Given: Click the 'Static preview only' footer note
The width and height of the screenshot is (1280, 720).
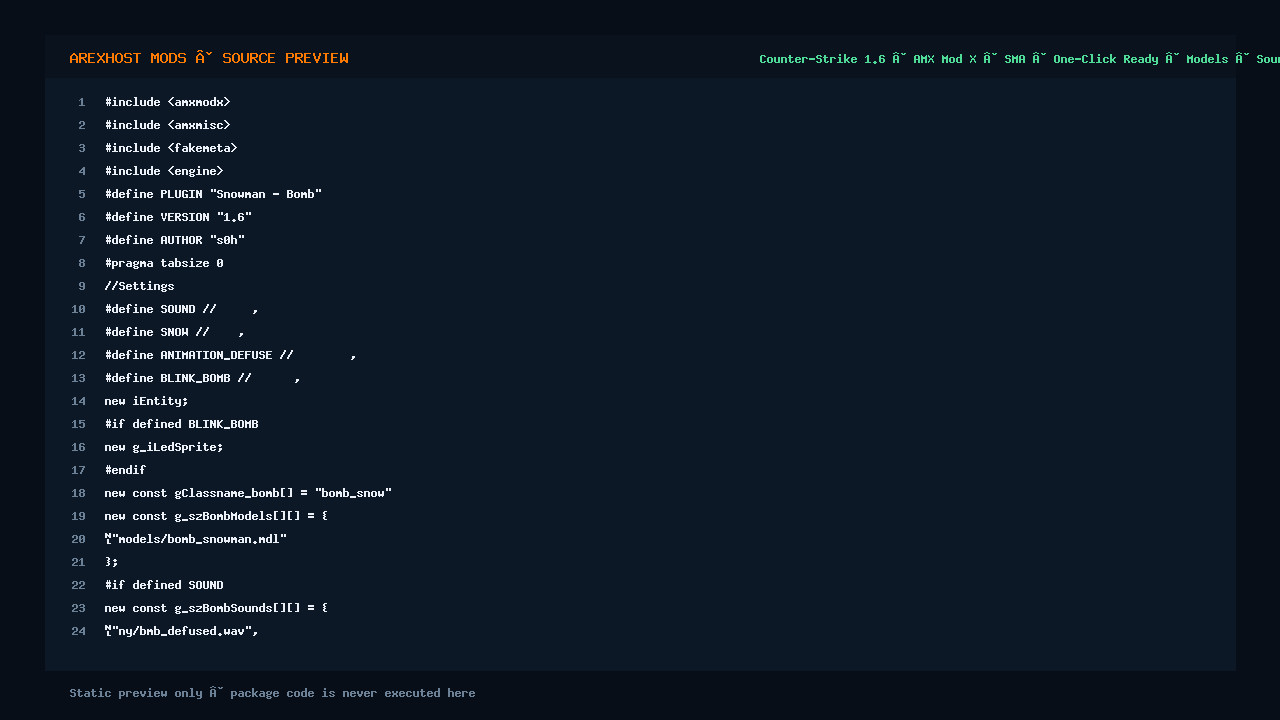Looking at the screenshot, I should 272,693.
